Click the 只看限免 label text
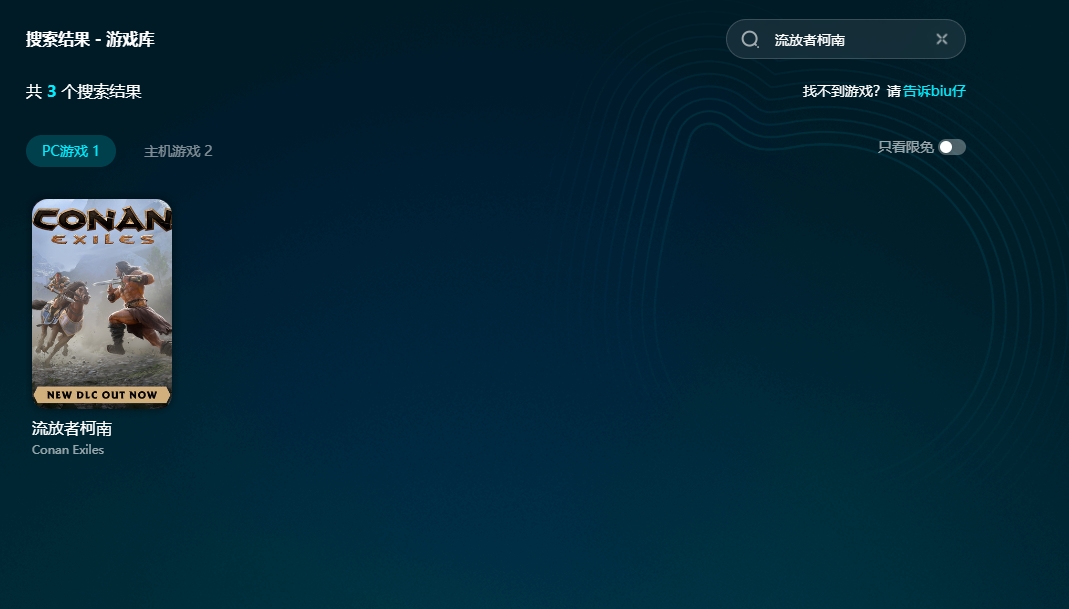1069x609 pixels. pos(905,147)
